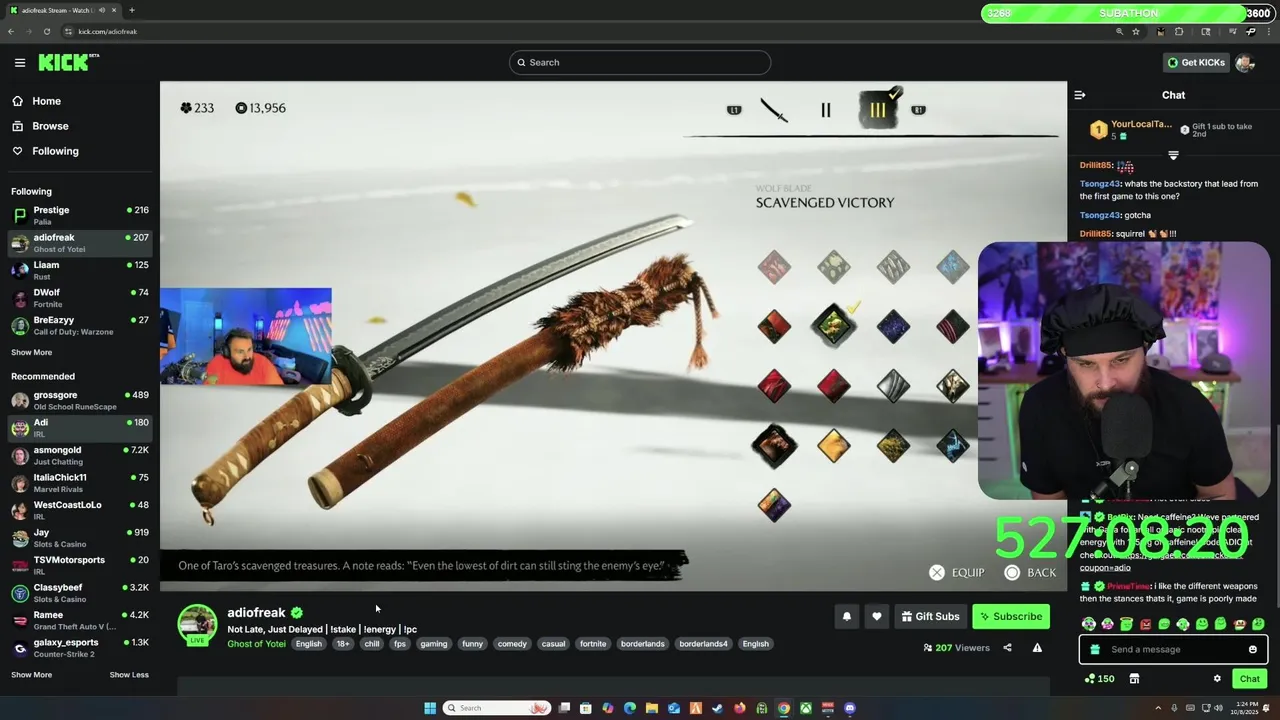Send message with green Chat button
The image size is (1280, 720).
click(1250, 679)
